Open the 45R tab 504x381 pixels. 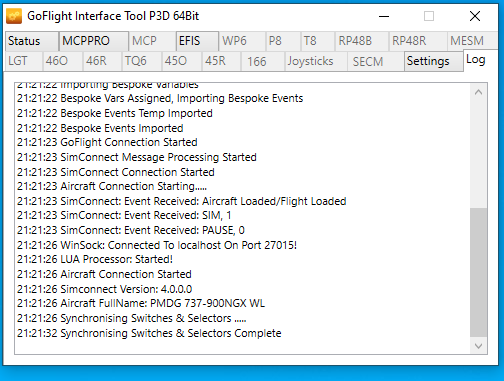pos(221,61)
